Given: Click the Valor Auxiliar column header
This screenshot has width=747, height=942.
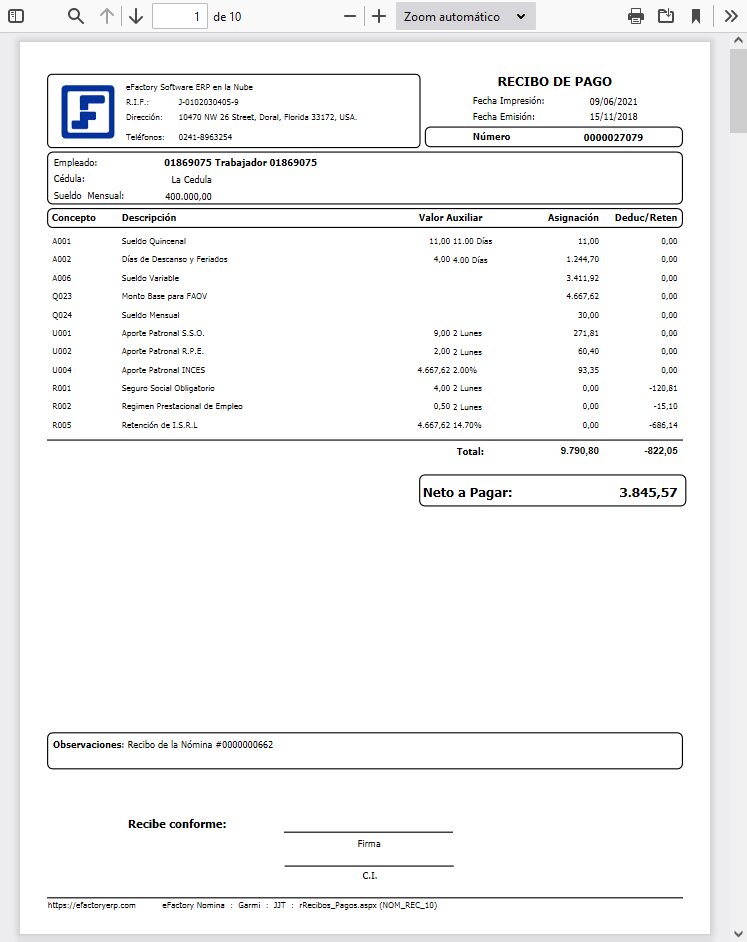Looking at the screenshot, I should pos(450,217).
